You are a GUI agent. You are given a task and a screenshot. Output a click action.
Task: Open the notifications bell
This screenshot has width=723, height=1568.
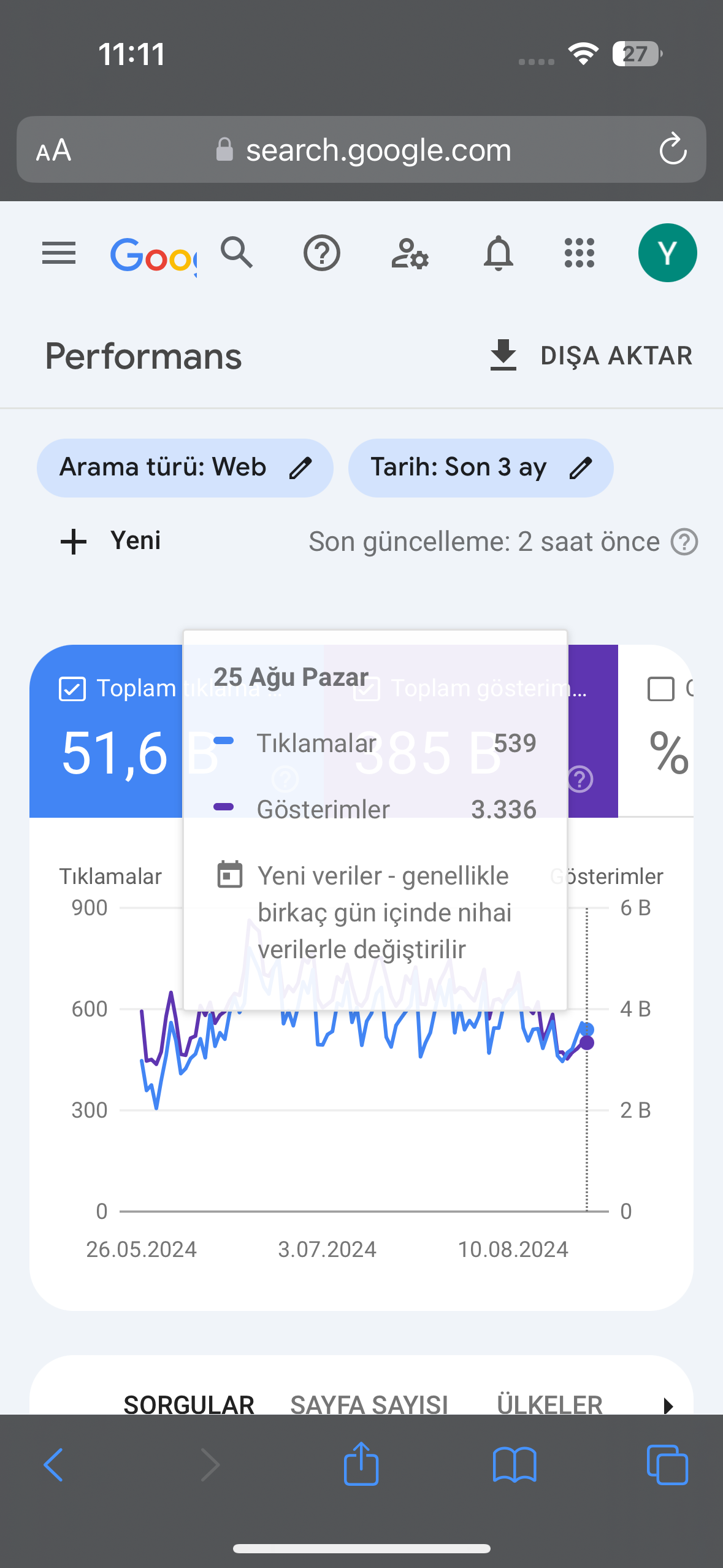click(498, 253)
